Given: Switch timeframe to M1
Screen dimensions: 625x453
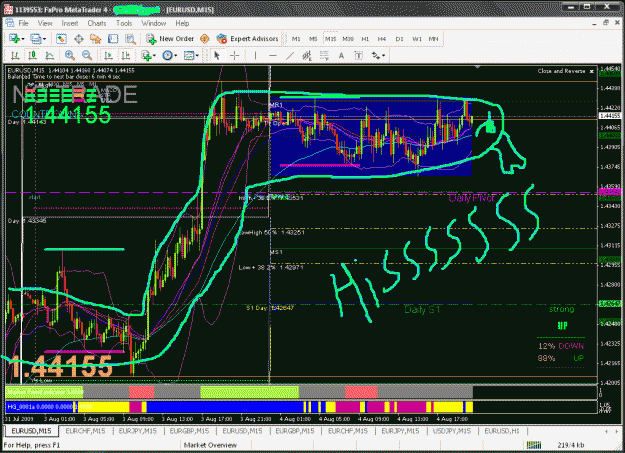Looking at the screenshot, I should click(296, 39).
